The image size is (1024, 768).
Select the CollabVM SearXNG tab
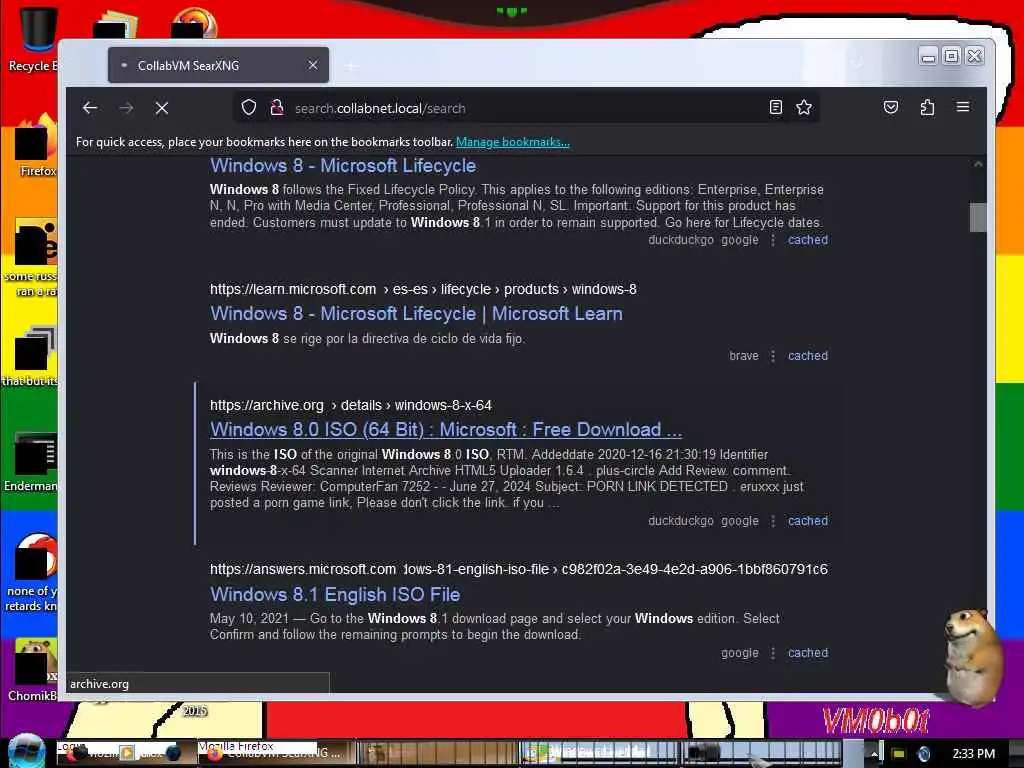point(218,65)
